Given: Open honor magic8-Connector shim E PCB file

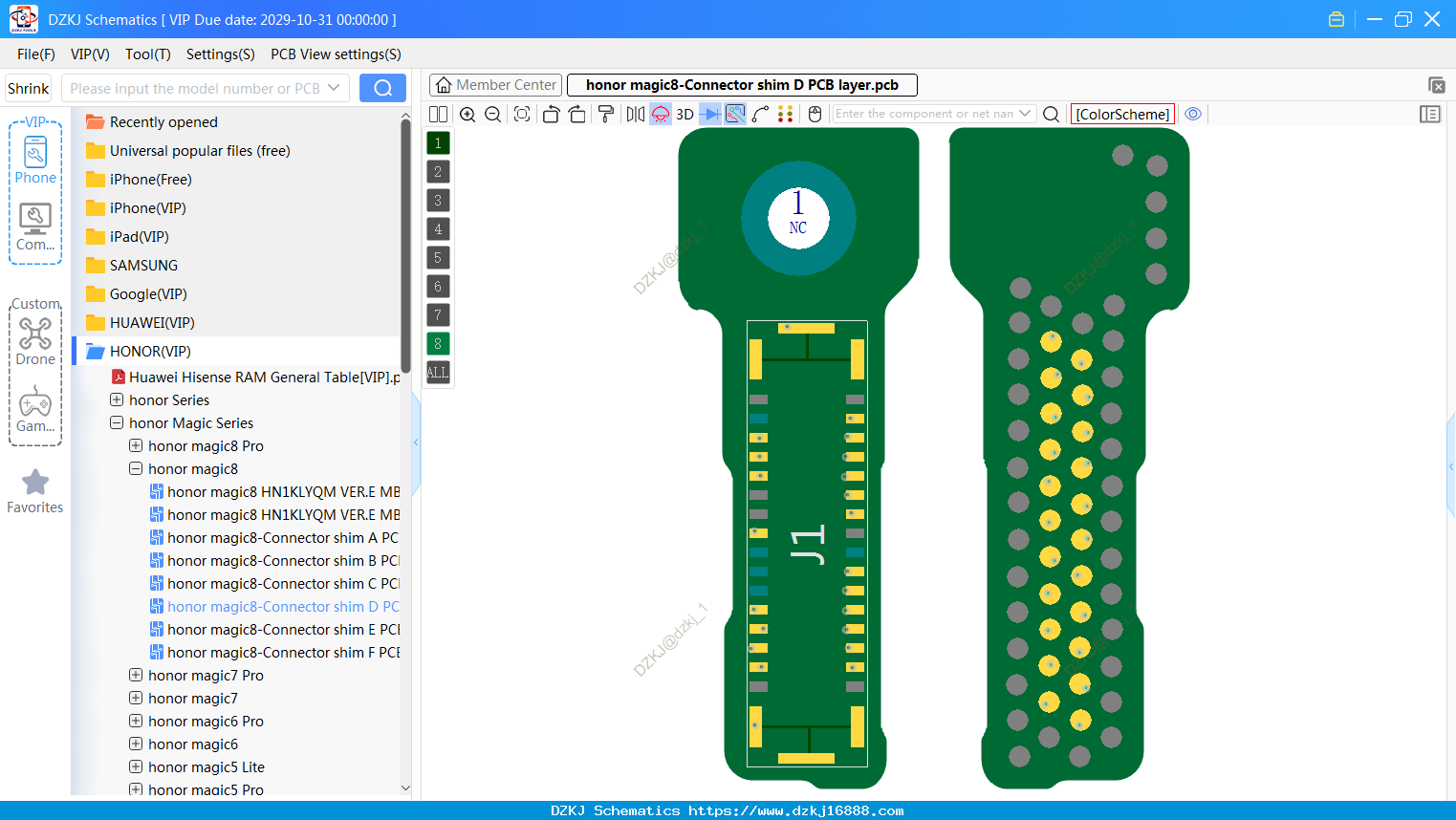Looking at the screenshot, I should [x=274, y=630].
